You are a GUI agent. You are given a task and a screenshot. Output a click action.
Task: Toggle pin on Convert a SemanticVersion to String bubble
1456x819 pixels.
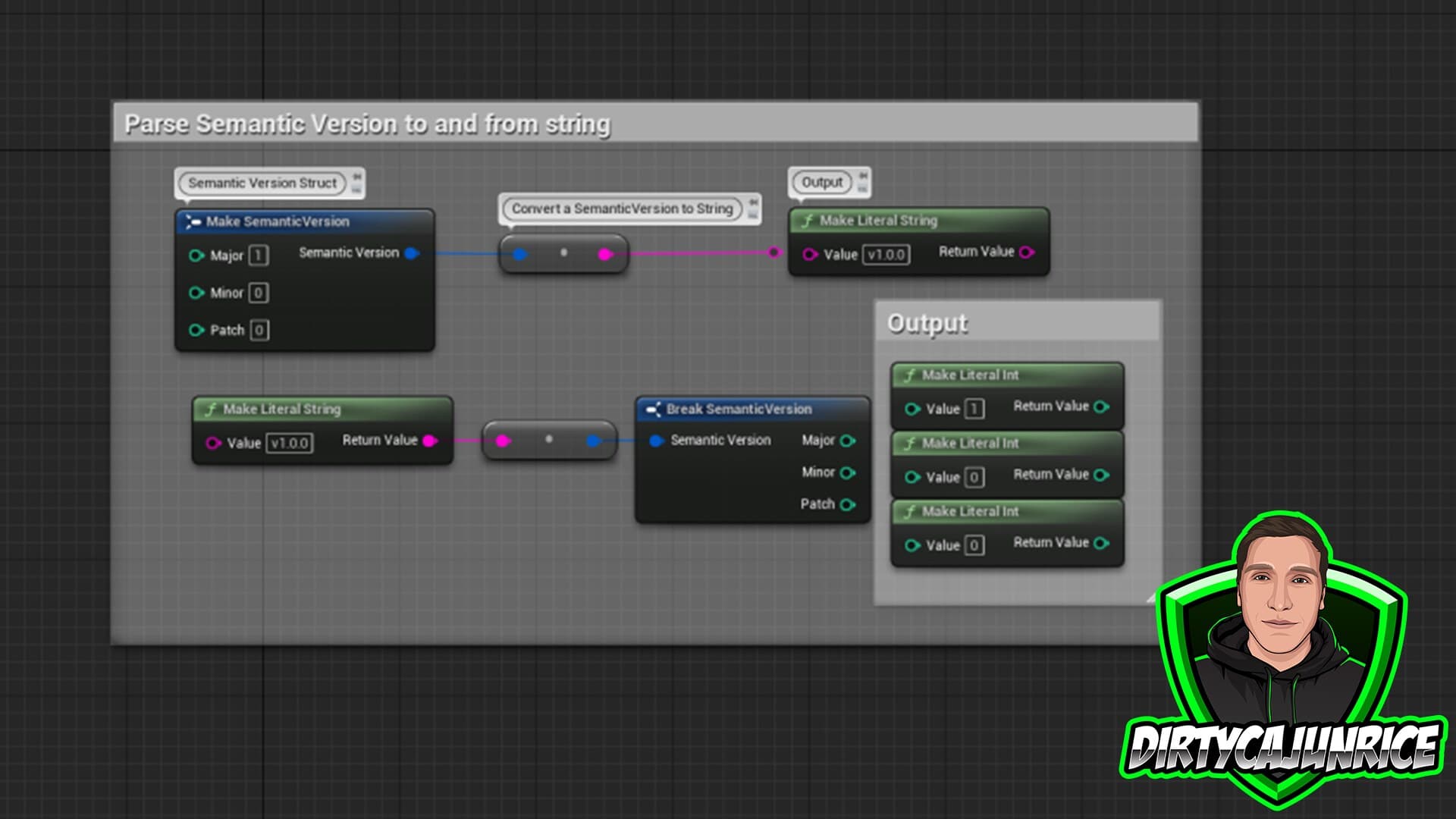click(x=753, y=202)
